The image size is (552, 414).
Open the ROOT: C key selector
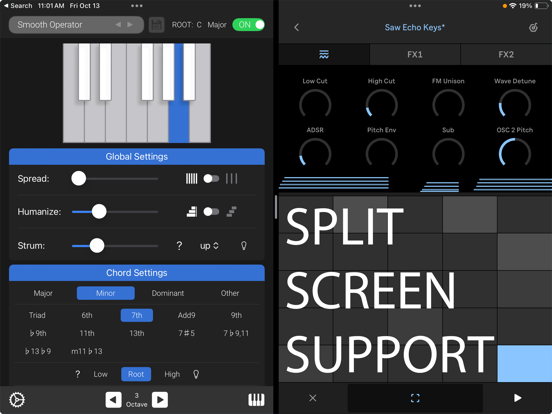click(x=187, y=25)
